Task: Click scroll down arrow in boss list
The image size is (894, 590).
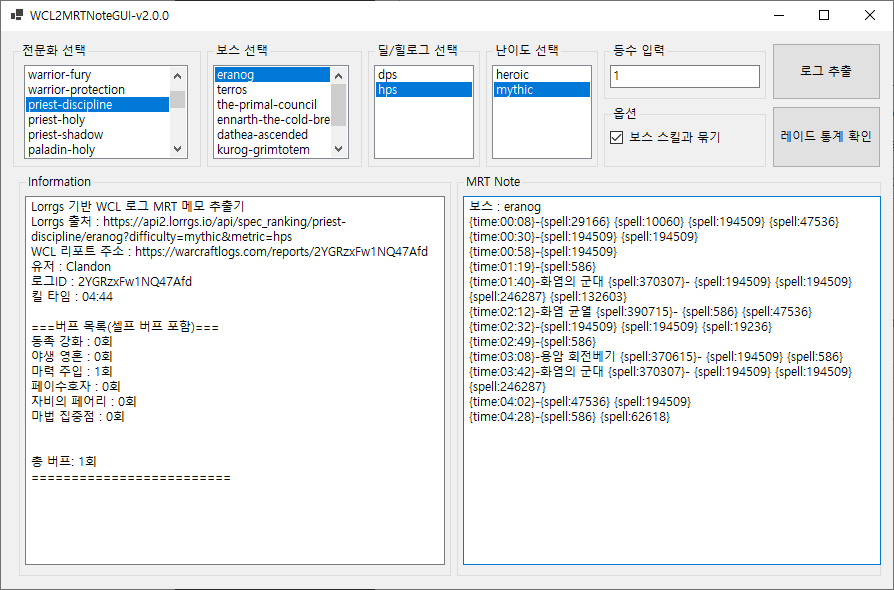Action: tap(339, 149)
